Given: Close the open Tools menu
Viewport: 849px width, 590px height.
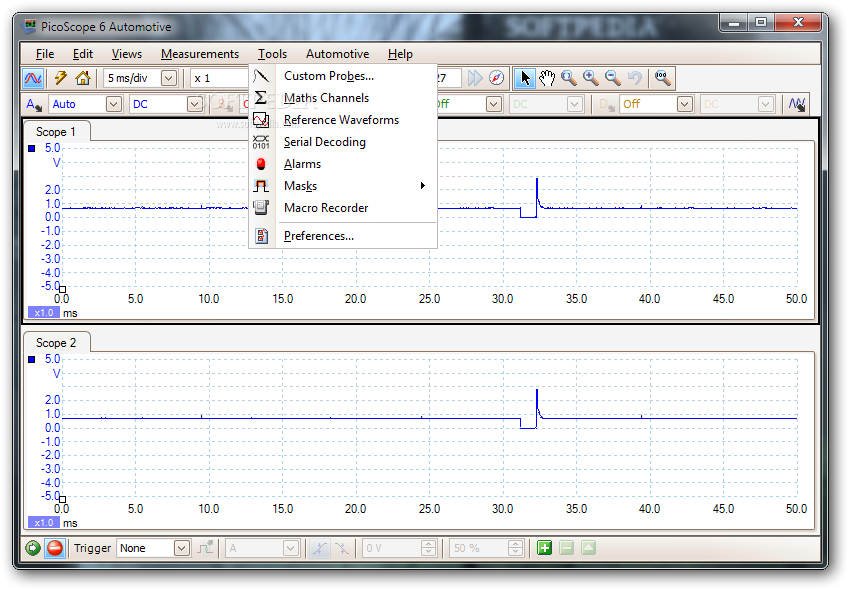Looking at the screenshot, I should pyautogui.click(x=272, y=54).
